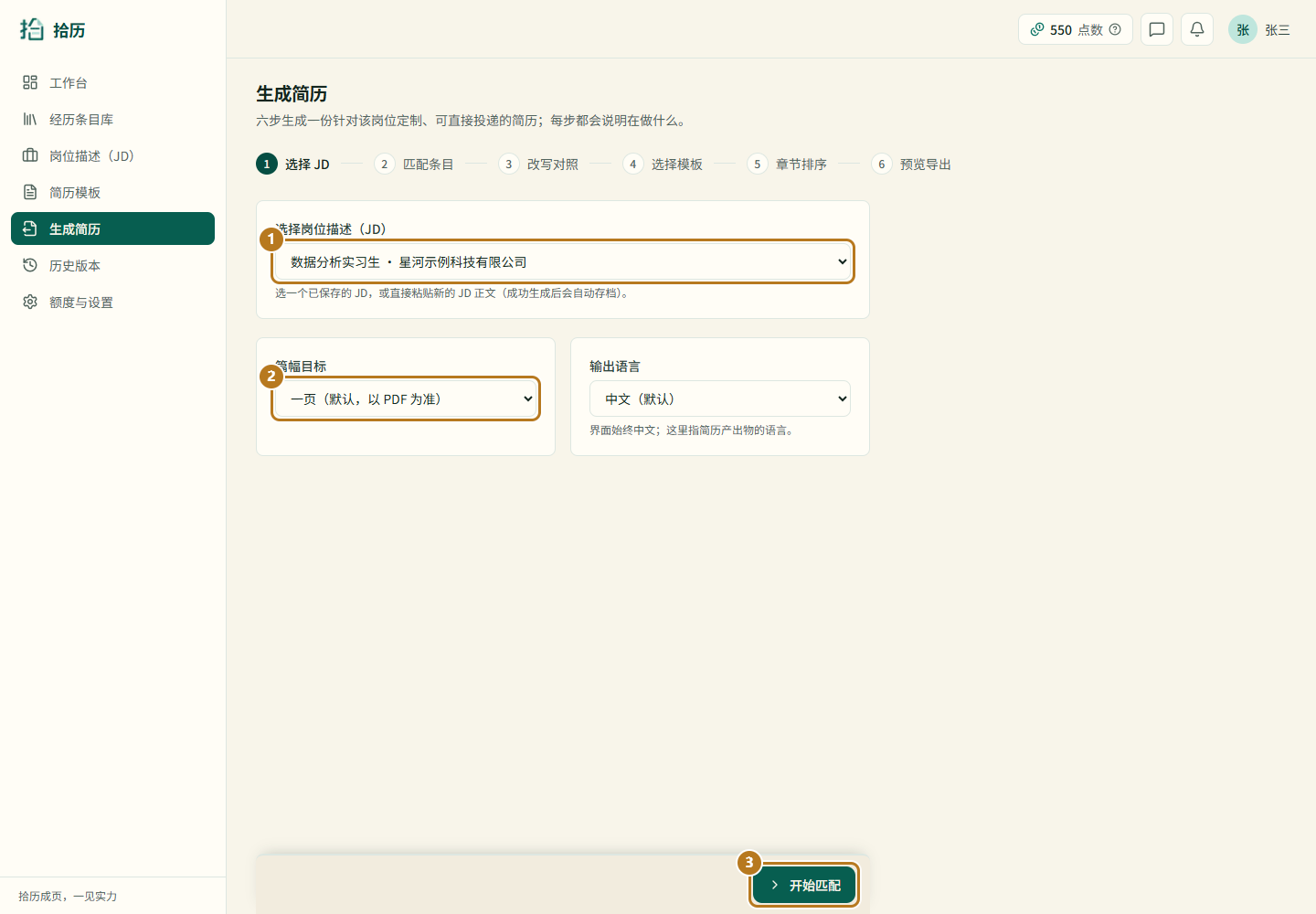This screenshot has height=914, width=1316.
Task: Select step 4 选择模板
Action: click(x=662, y=164)
